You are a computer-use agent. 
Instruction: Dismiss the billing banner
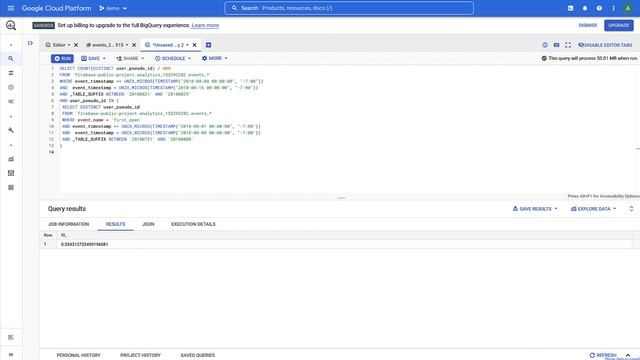click(588, 25)
